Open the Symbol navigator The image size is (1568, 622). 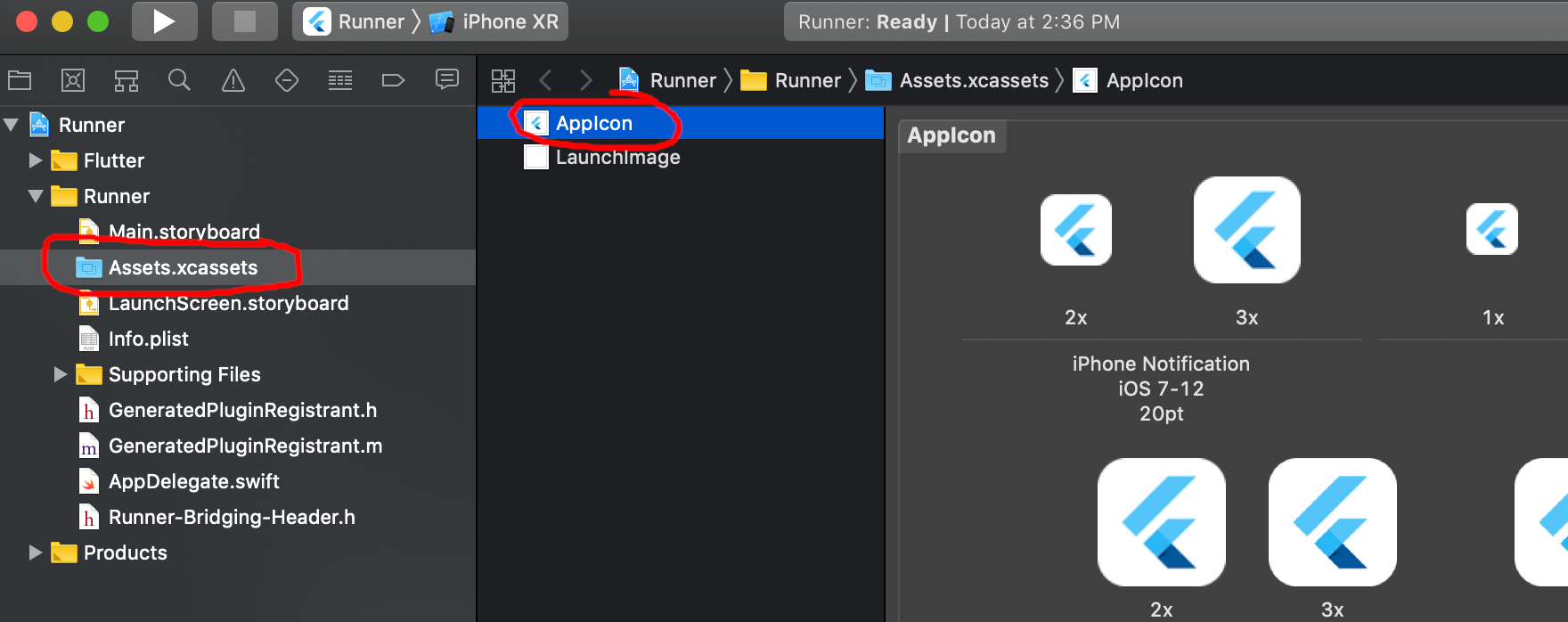127,80
